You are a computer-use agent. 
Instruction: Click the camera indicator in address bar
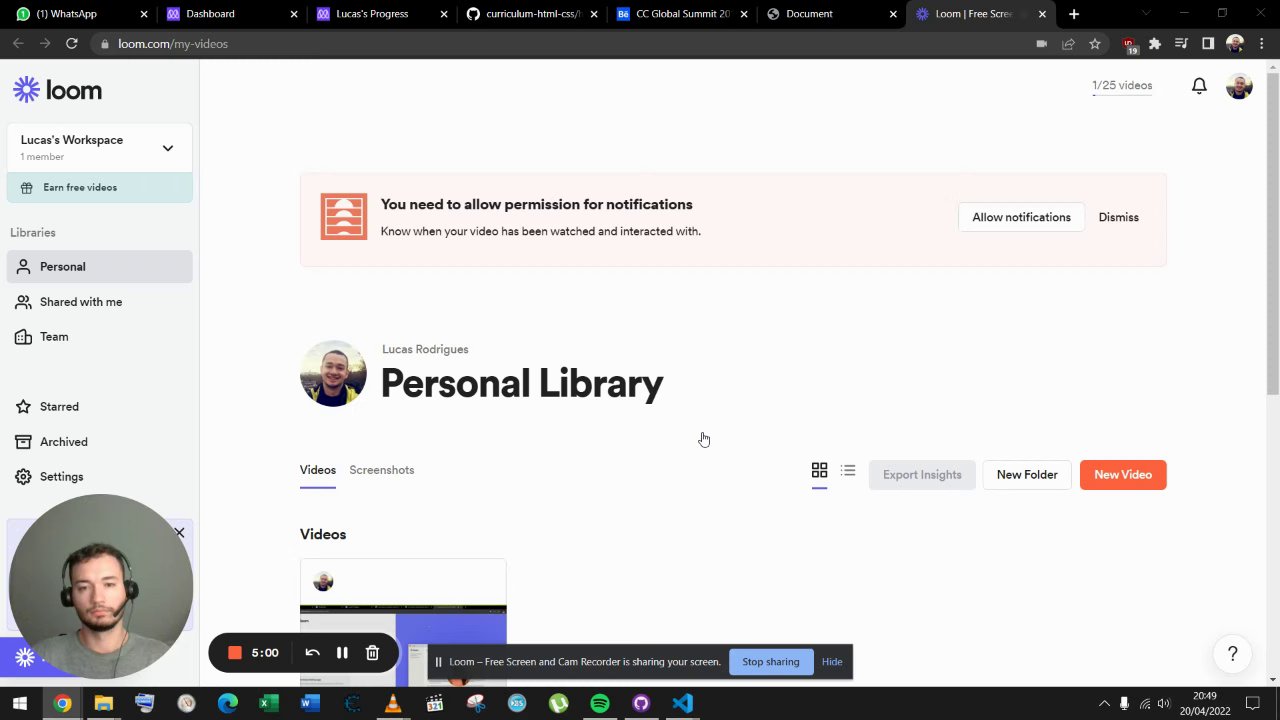[x=1041, y=44]
